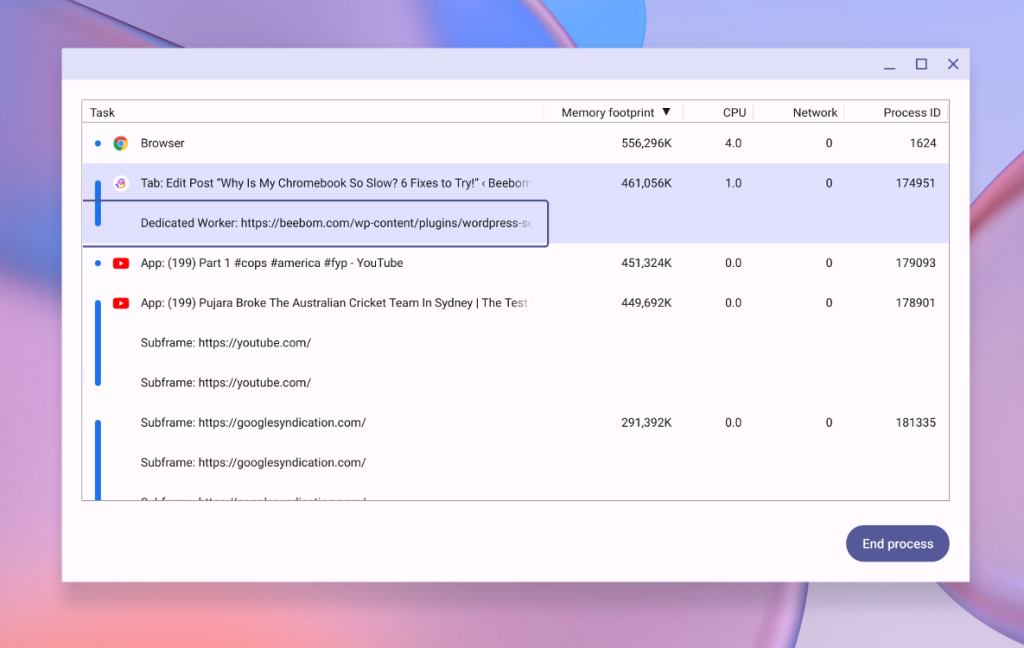Viewport: 1024px width, 648px height.
Task: Select first Subframe youtube.com row
Action: point(515,343)
